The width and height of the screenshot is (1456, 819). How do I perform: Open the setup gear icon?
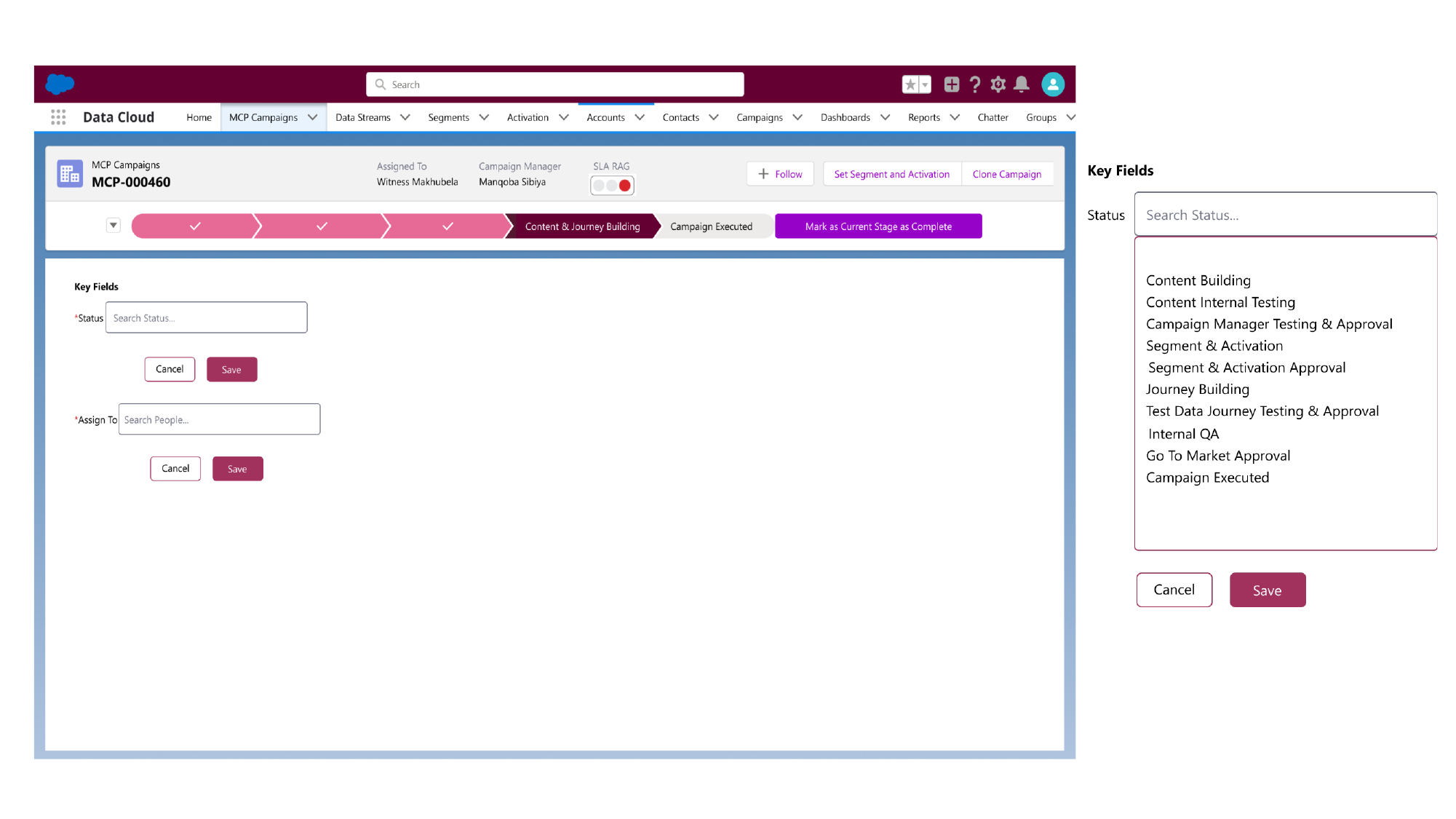998,84
